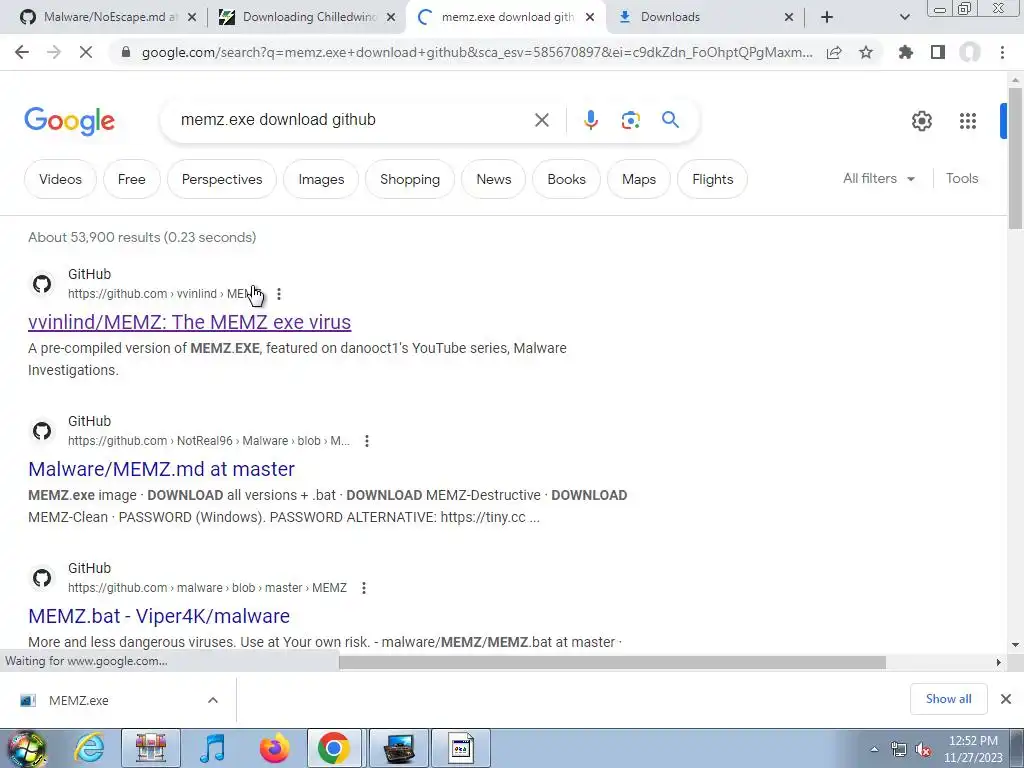Open a new browser tab
The image size is (1024, 768).
827,17
